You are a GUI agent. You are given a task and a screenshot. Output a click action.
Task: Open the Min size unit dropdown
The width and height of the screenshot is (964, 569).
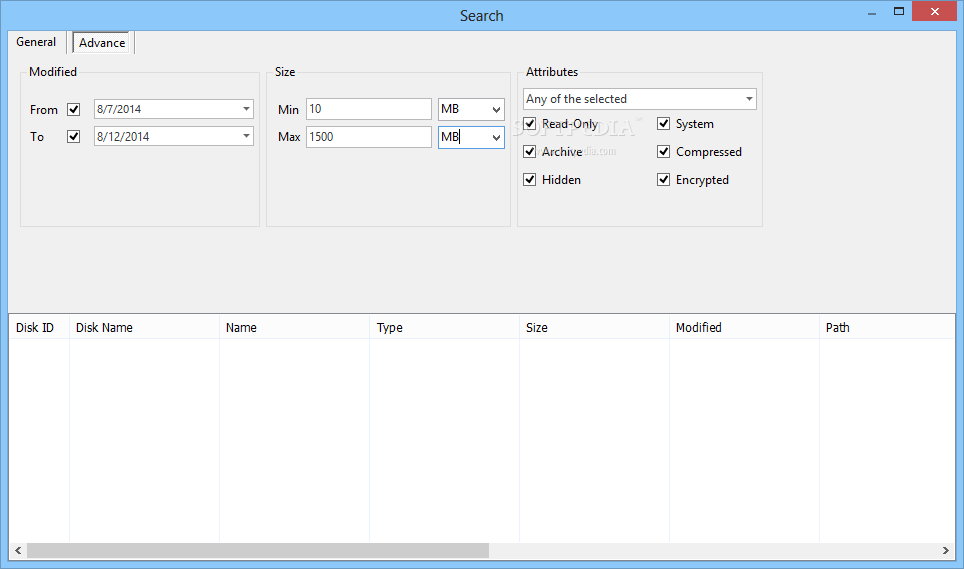click(496, 109)
